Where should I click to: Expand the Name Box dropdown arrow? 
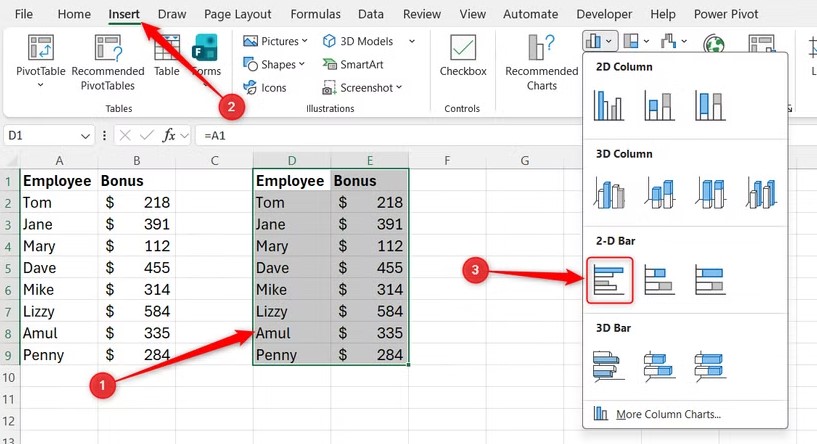click(x=85, y=136)
